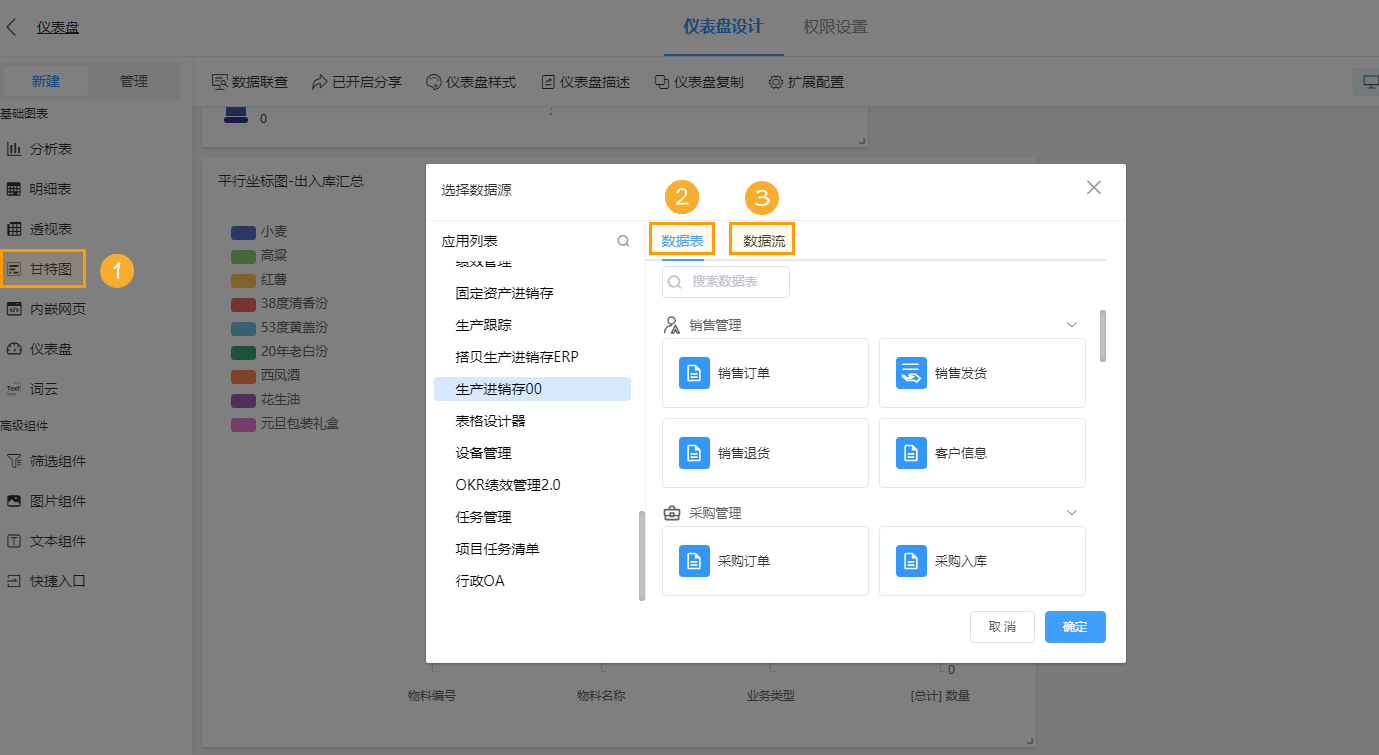Select the 词云 word cloud component
1379x755 pixels.
(47, 389)
